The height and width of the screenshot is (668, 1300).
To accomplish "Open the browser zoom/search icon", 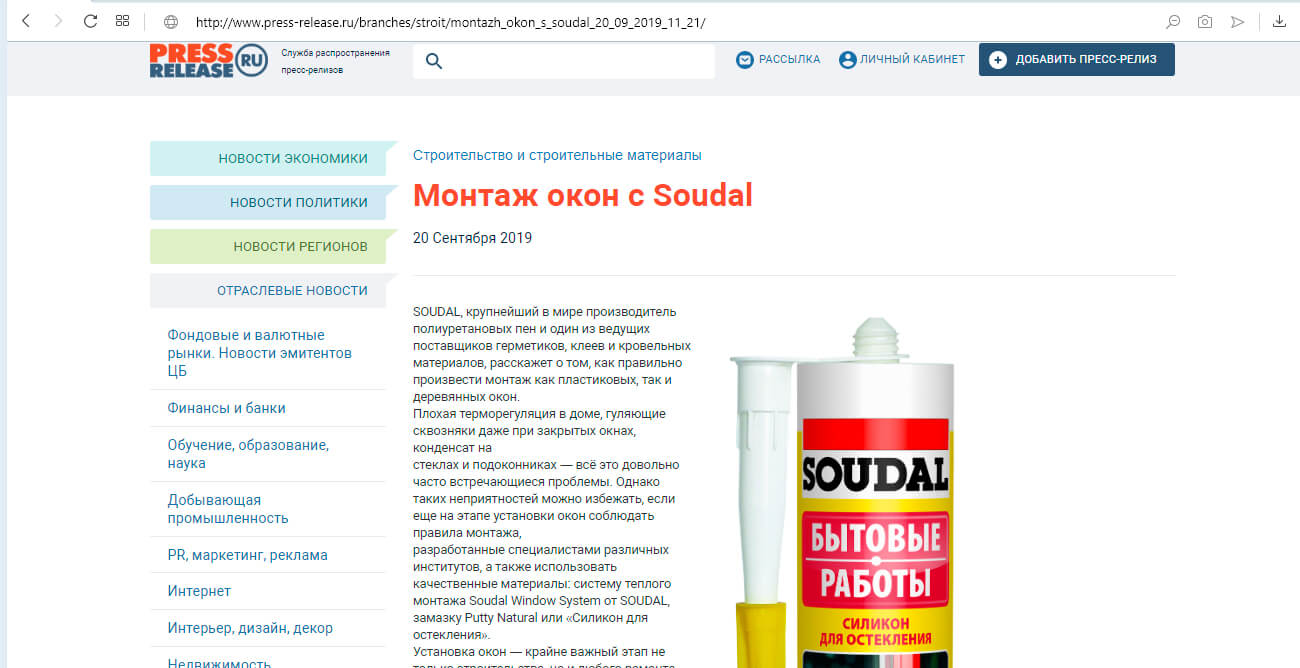I will (1174, 21).
